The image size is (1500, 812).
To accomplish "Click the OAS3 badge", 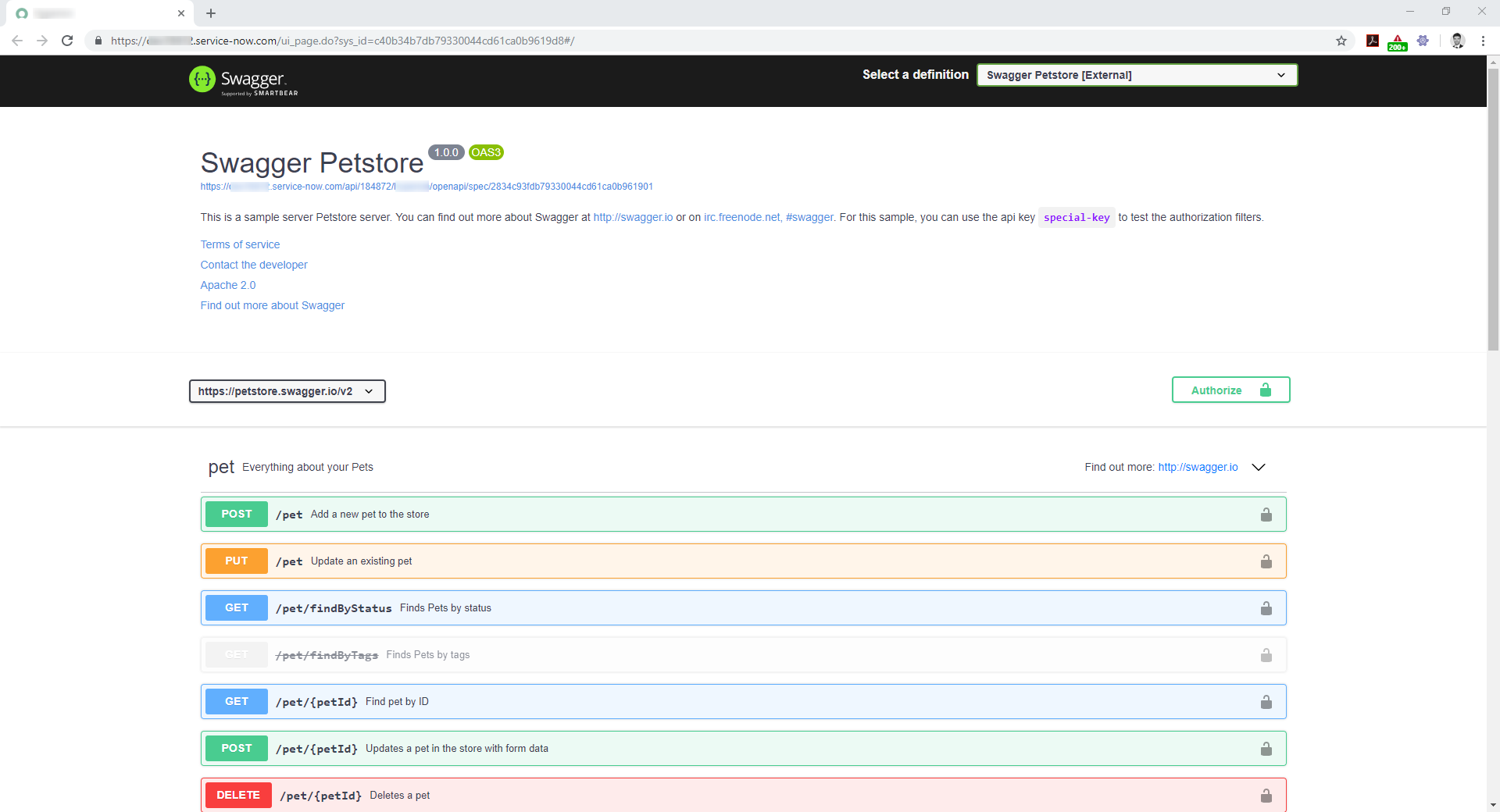I will [486, 152].
